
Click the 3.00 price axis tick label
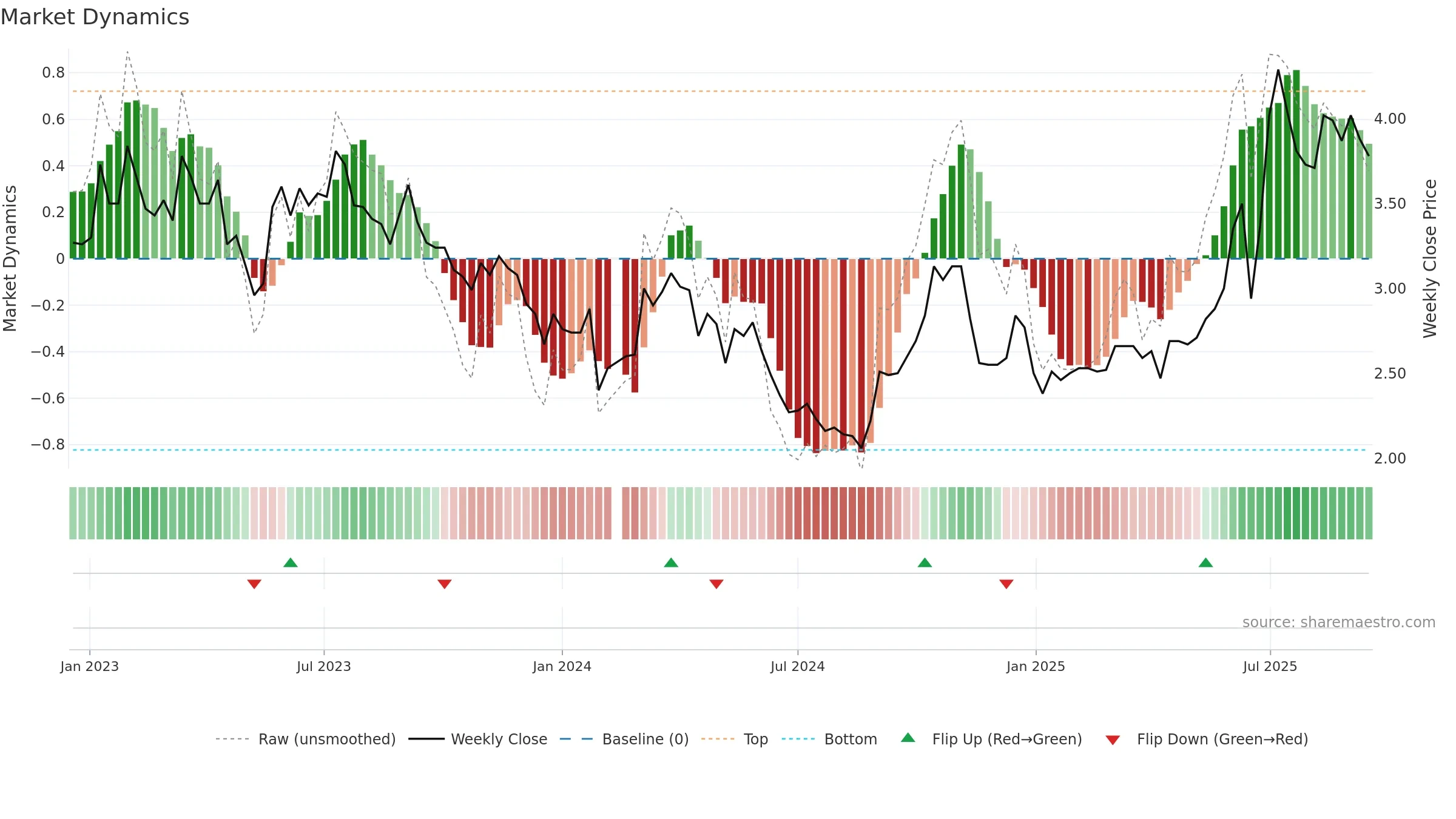(1390, 289)
